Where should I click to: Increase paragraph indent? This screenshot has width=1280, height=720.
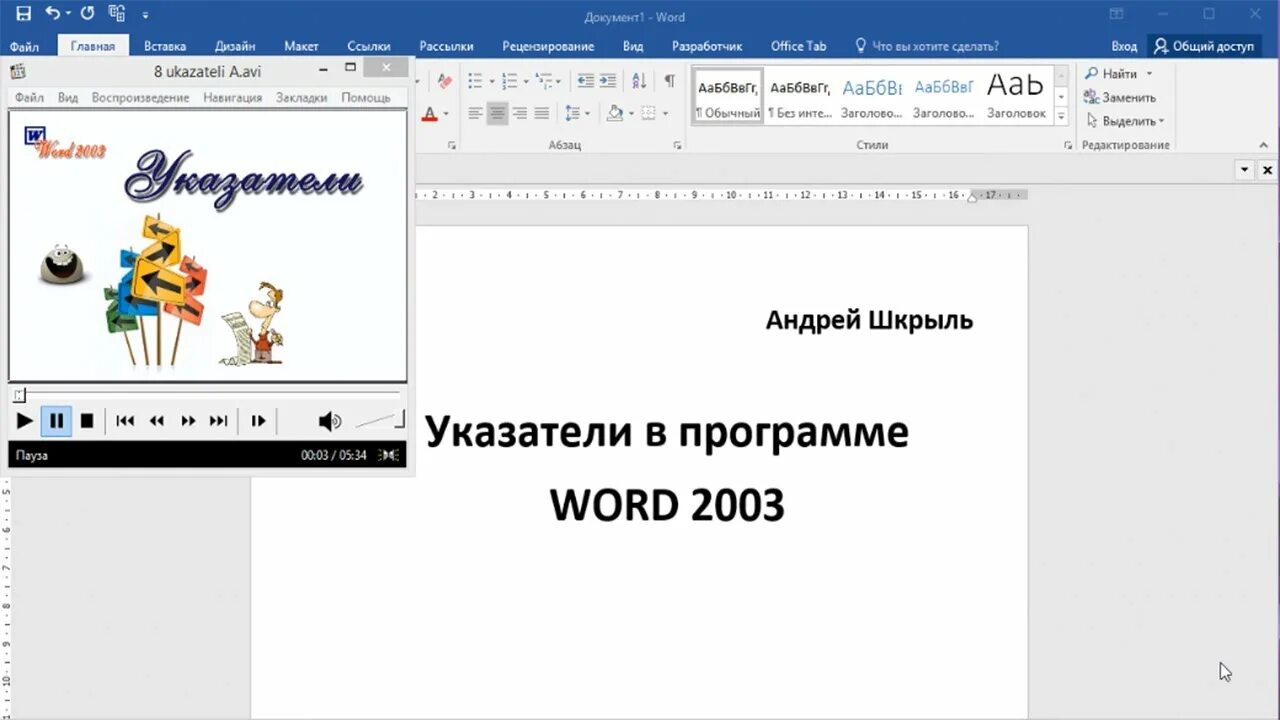(x=608, y=81)
